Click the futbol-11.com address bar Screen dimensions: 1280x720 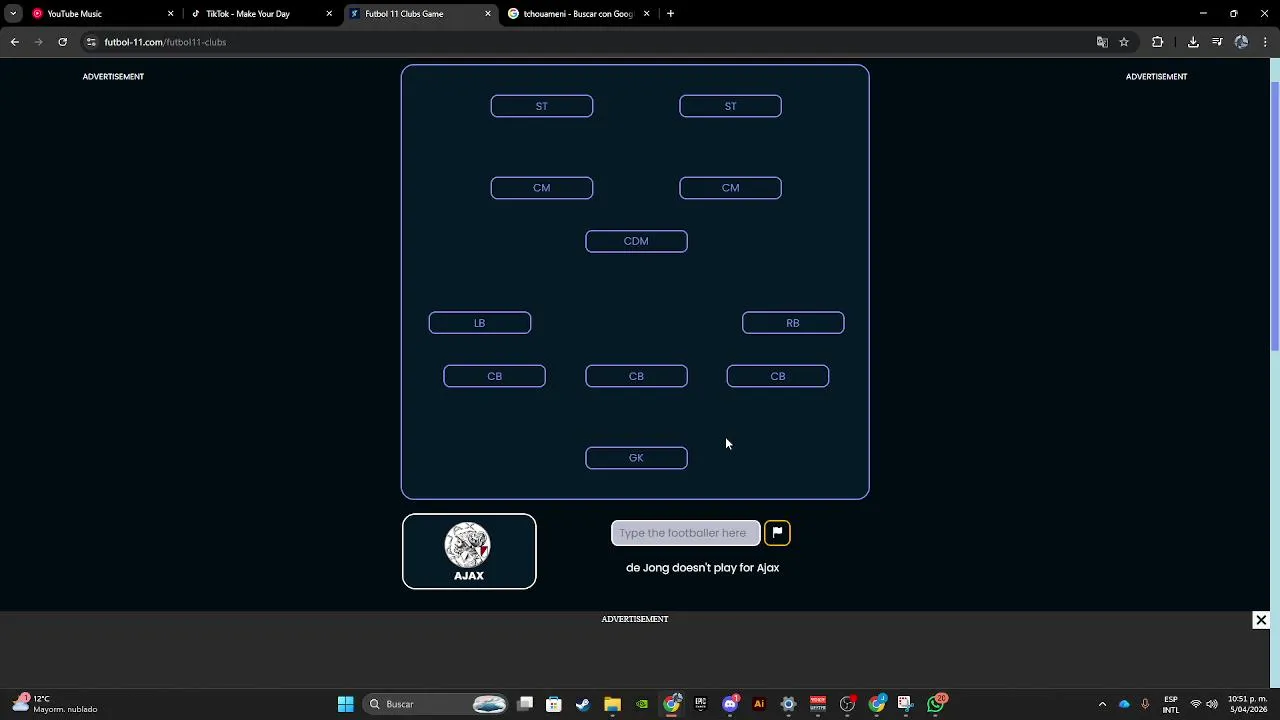[590, 42]
